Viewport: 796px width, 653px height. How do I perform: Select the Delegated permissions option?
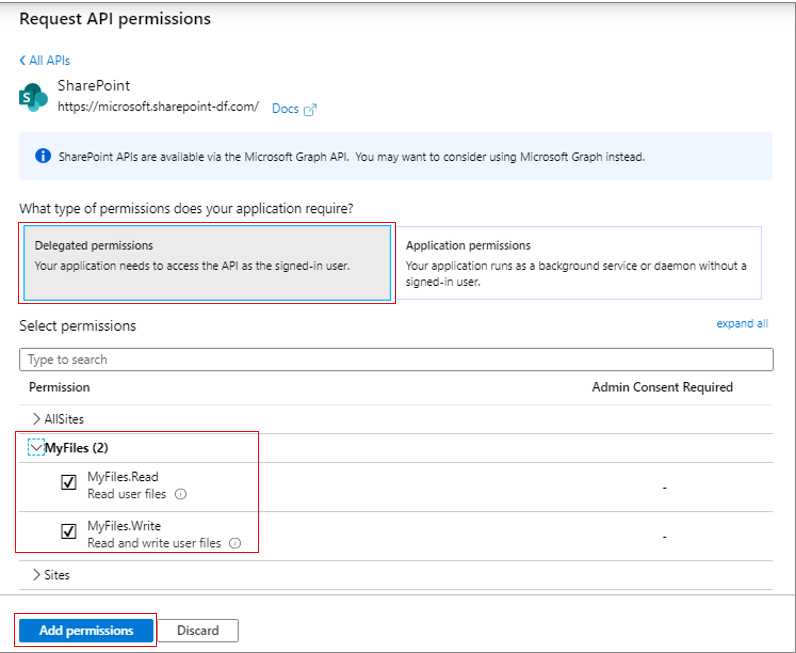click(208, 263)
